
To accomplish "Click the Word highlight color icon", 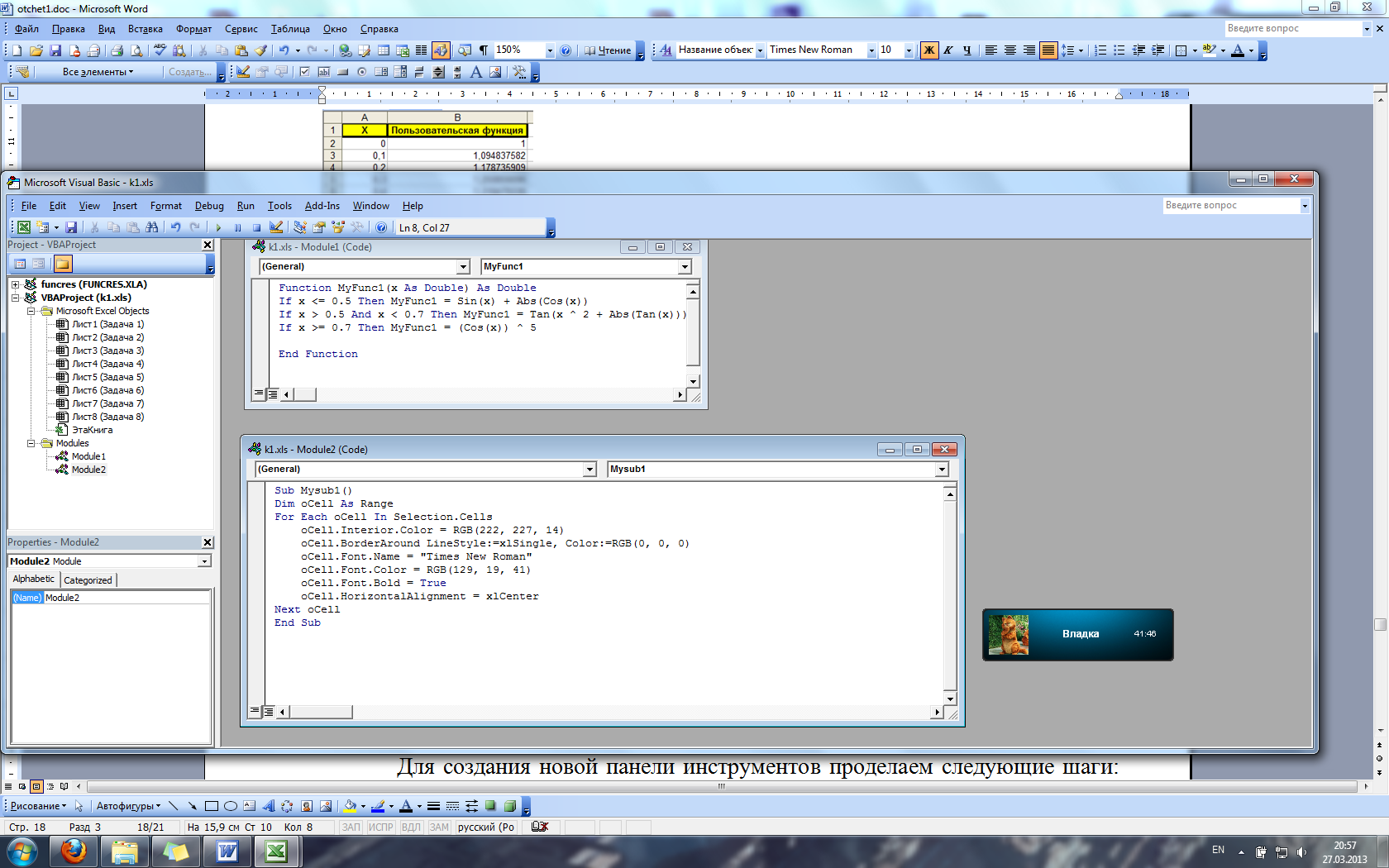I will (x=1210, y=50).
